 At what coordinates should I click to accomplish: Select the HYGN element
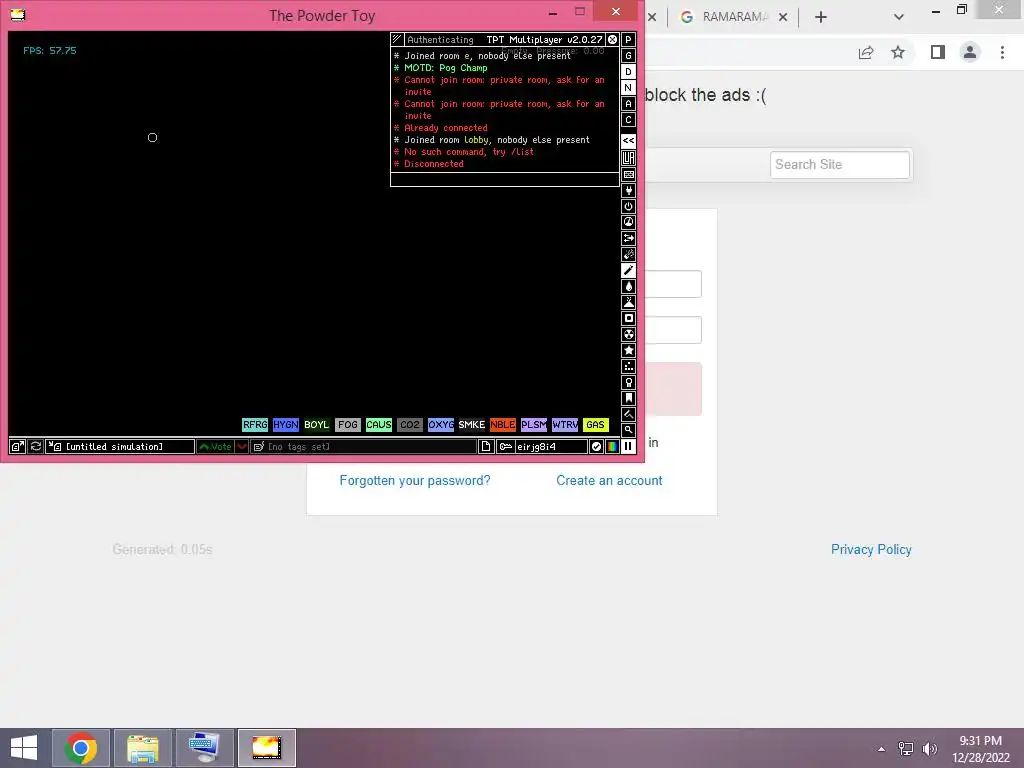point(285,425)
